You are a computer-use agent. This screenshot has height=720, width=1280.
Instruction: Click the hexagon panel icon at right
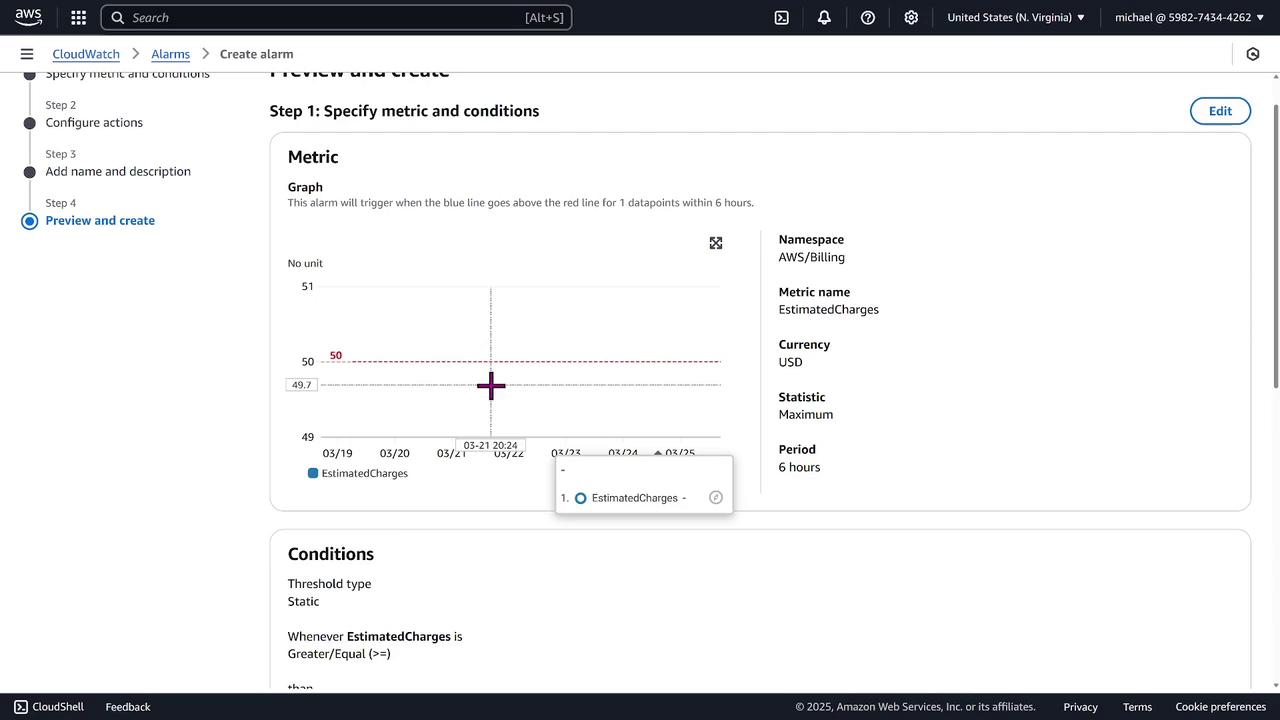click(x=1253, y=54)
